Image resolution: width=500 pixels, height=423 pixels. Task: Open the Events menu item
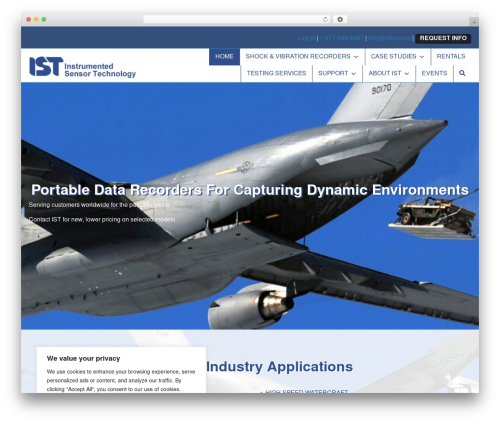(434, 73)
